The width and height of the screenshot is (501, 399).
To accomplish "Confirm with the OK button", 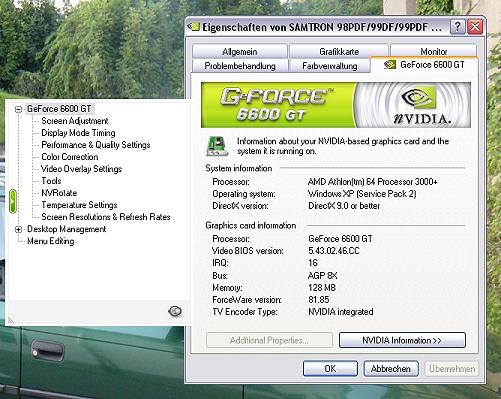I will (330, 369).
